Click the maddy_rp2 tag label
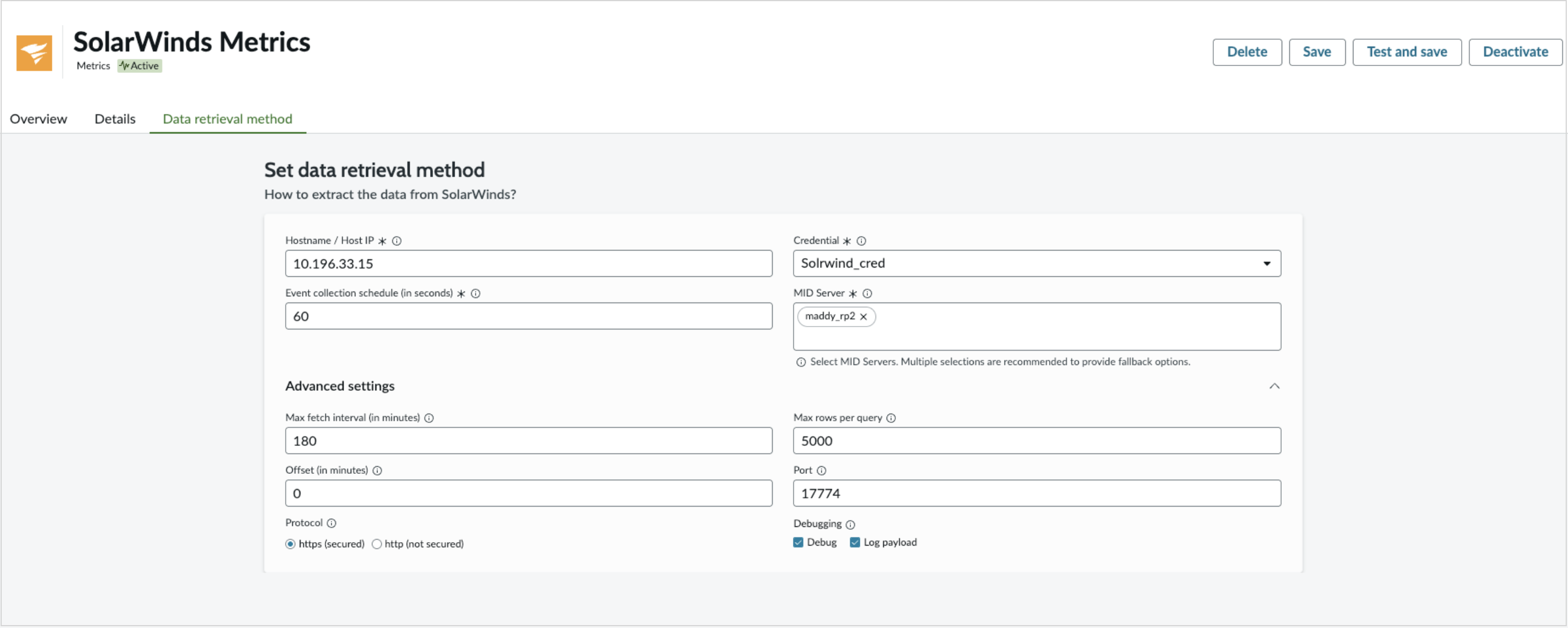The width and height of the screenshot is (1568, 628). click(x=830, y=317)
